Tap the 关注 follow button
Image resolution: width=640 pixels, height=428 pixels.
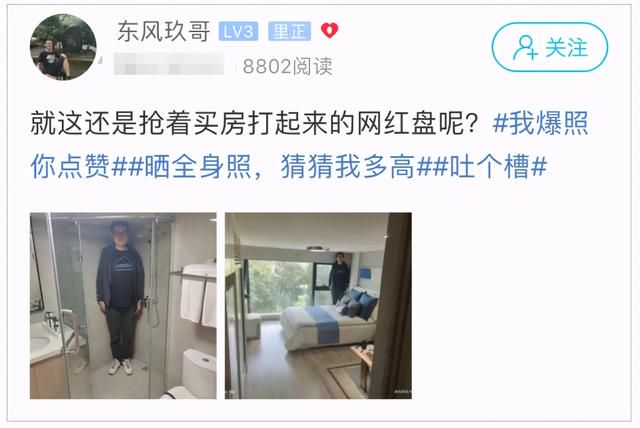tap(550, 47)
